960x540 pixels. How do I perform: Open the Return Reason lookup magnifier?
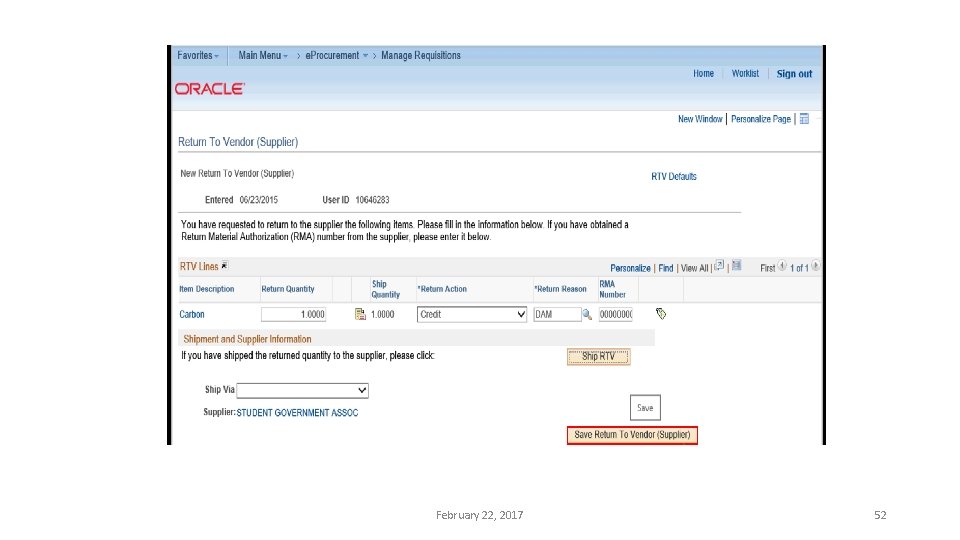(587, 315)
